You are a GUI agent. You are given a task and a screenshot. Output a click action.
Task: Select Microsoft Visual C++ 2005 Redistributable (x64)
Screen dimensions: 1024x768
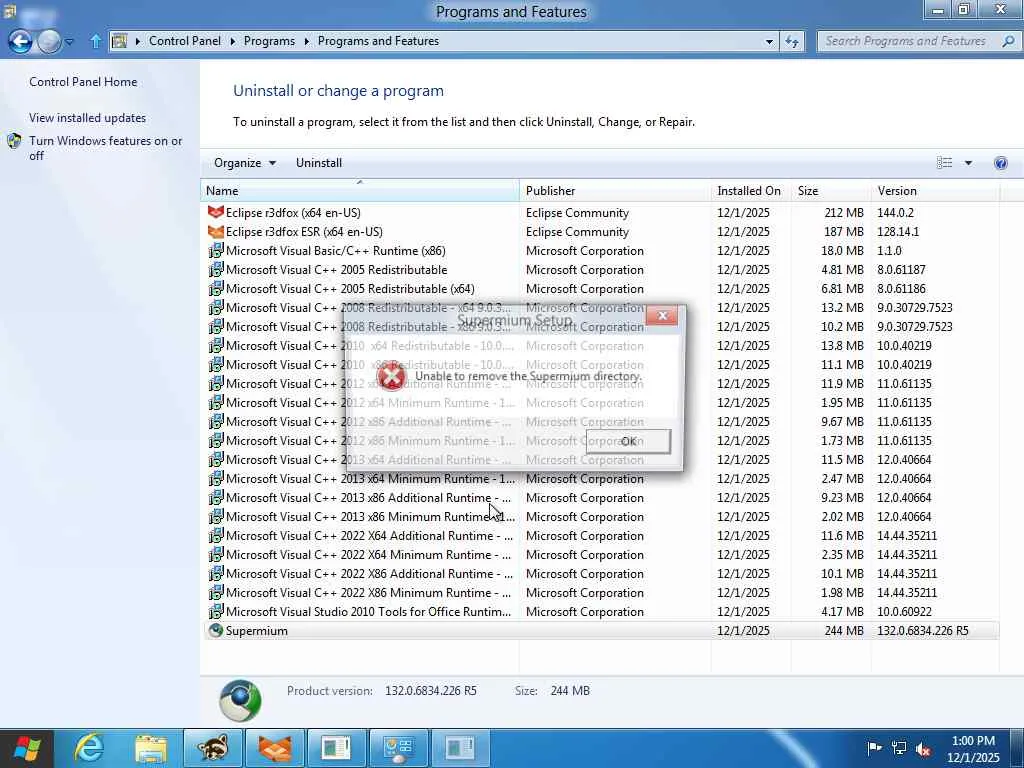(600, 289)
